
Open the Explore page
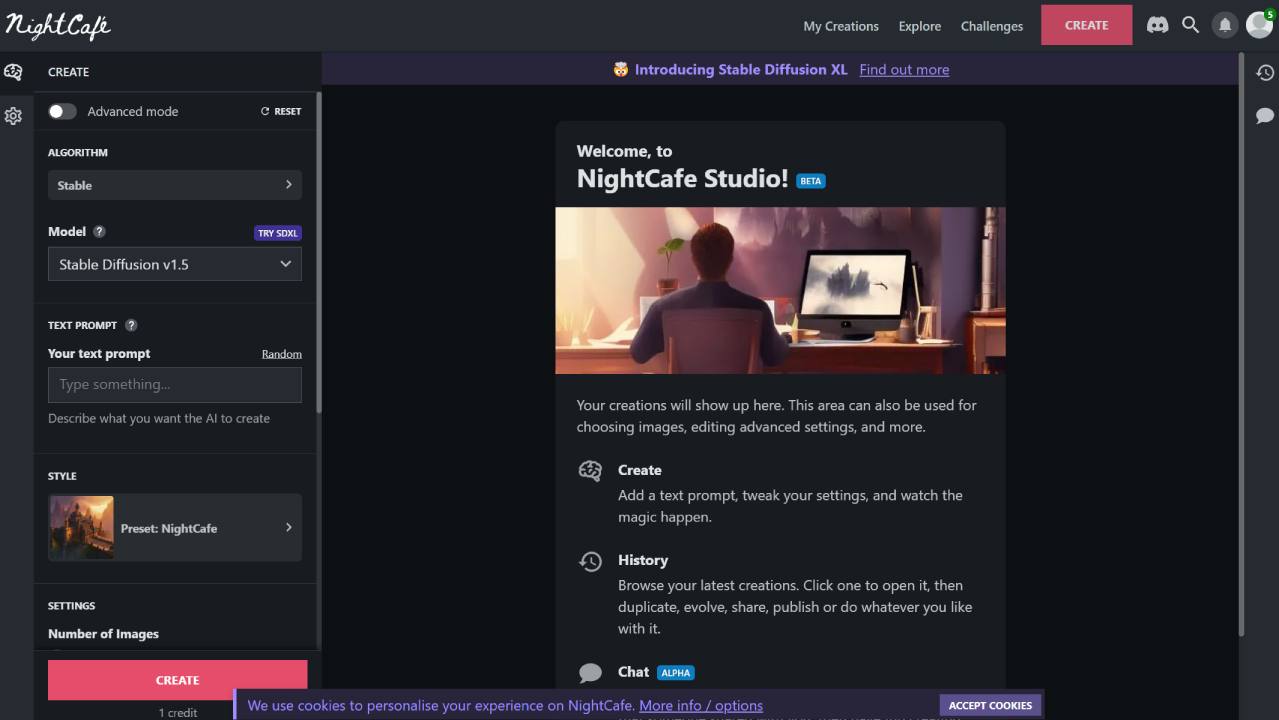pyautogui.click(x=920, y=26)
